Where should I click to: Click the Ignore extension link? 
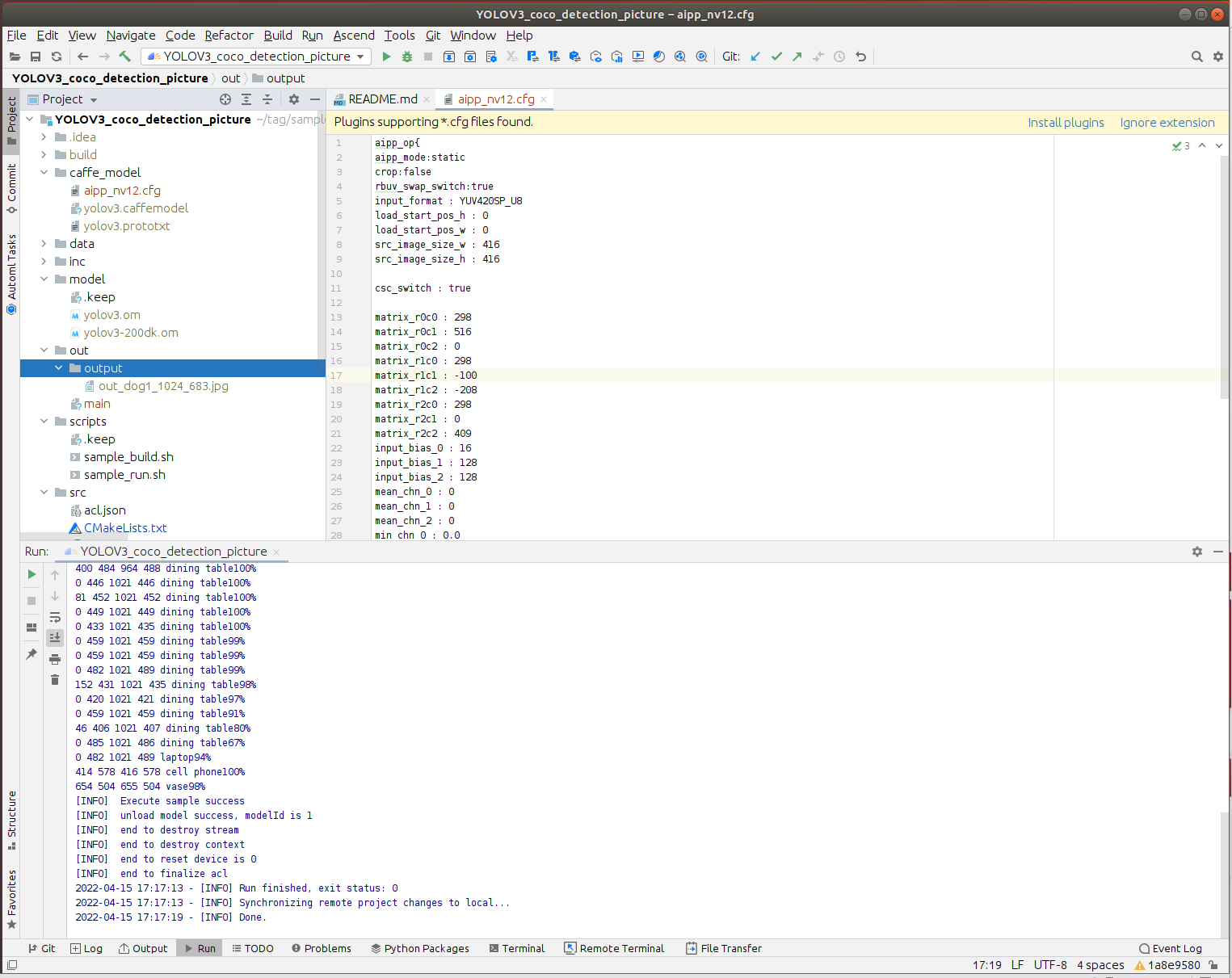[1167, 123]
